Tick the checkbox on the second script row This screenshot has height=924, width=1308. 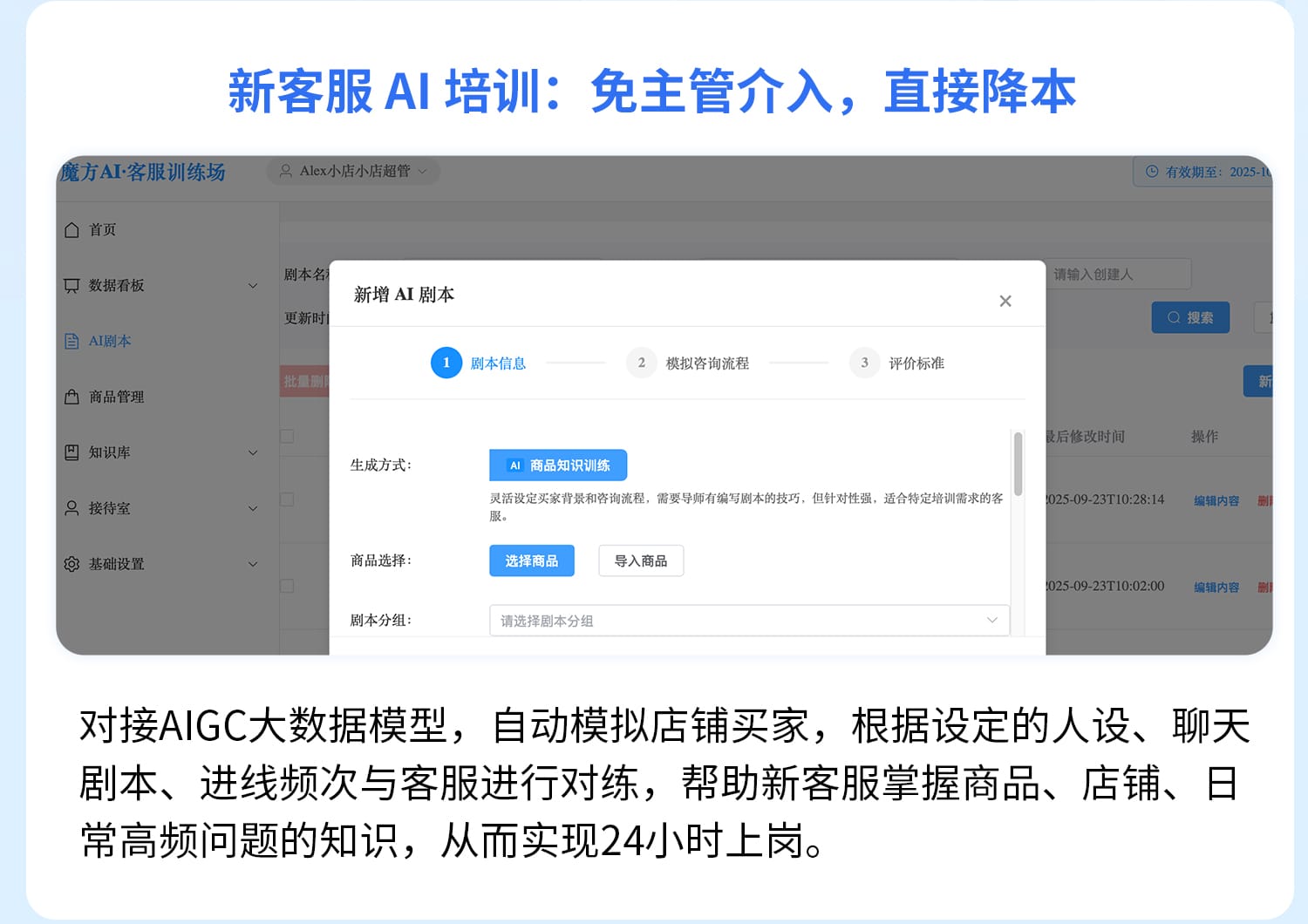pos(287,585)
